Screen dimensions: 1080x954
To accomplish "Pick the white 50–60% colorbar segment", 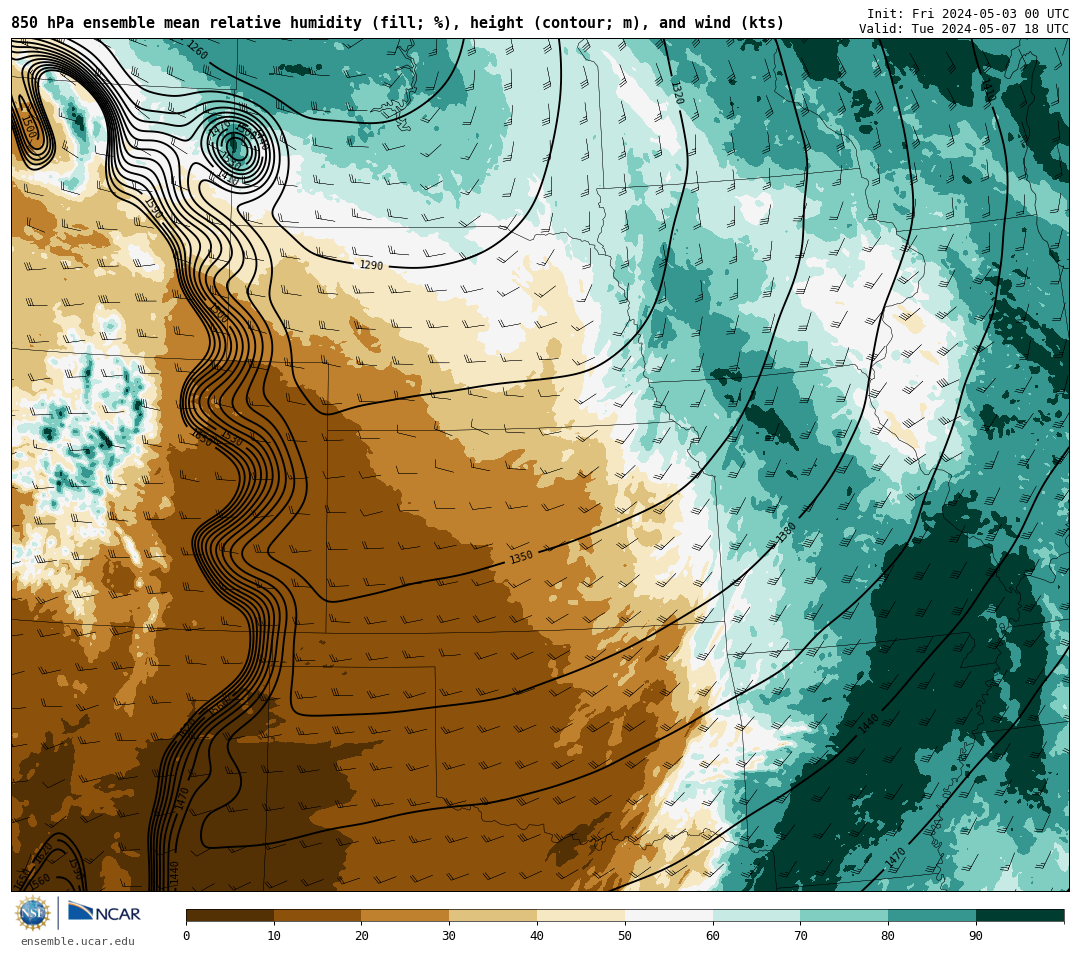I will coord(669,915).
